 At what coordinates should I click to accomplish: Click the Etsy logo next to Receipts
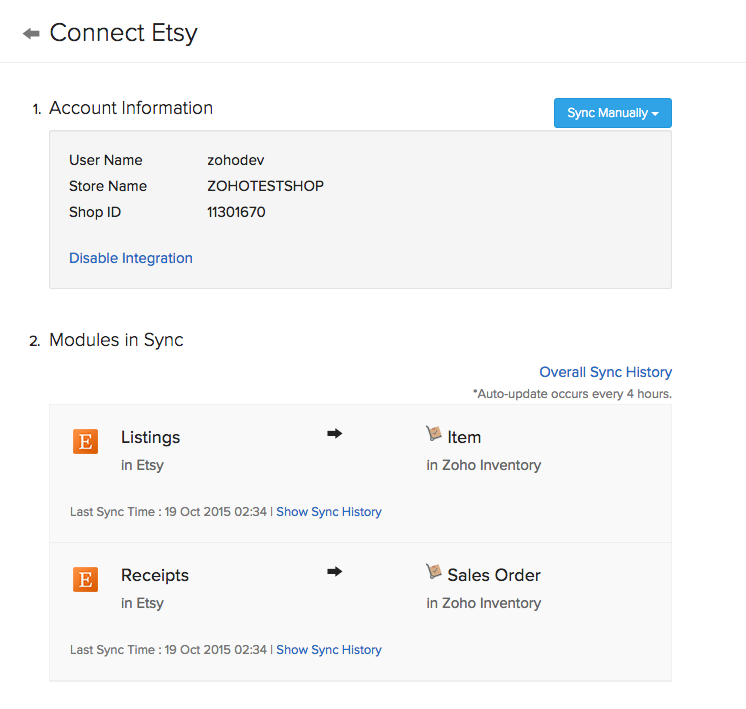[x=86, y=580]
